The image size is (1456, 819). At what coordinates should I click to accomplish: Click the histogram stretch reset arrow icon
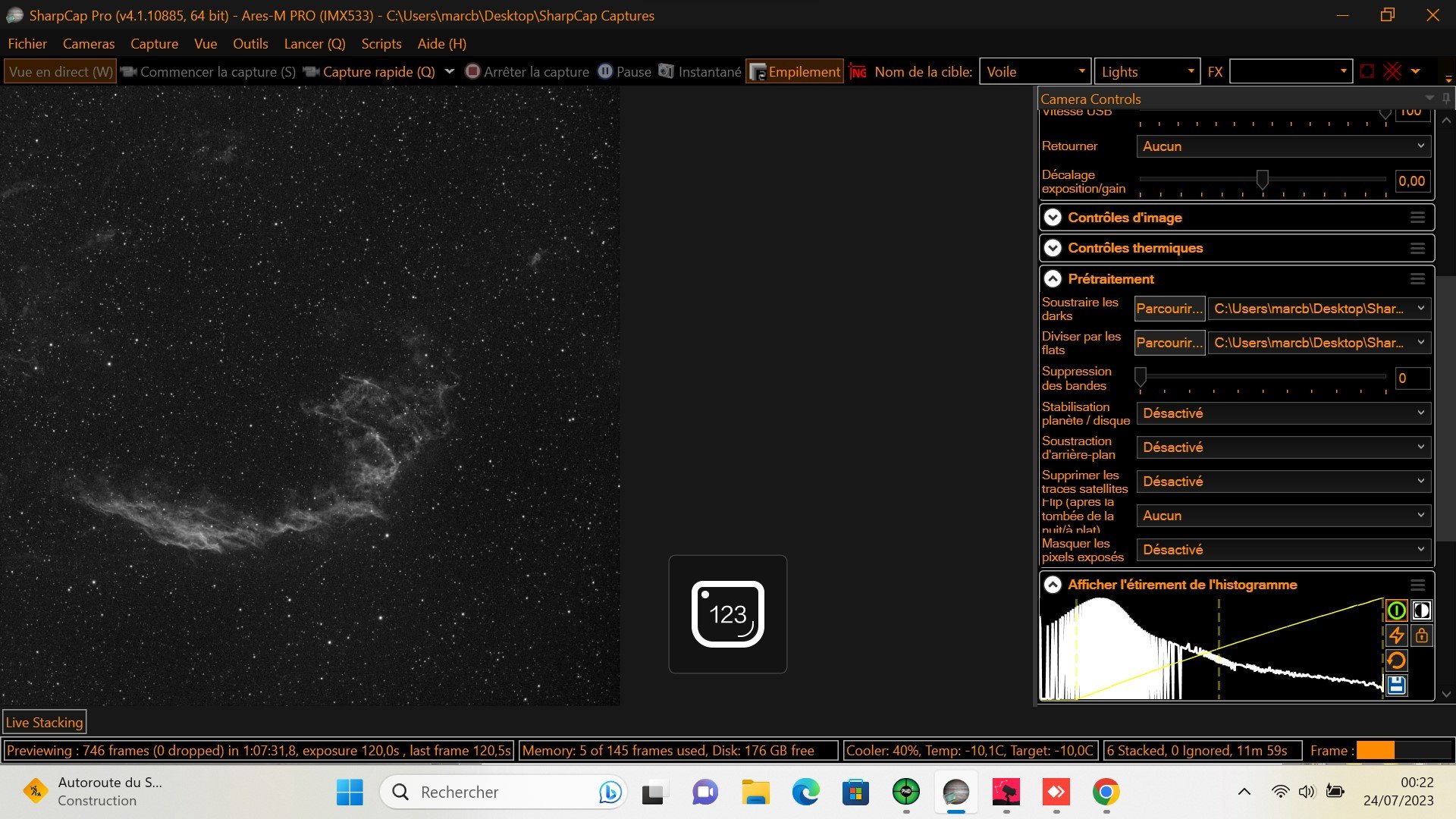click(x=1396, y=661)
